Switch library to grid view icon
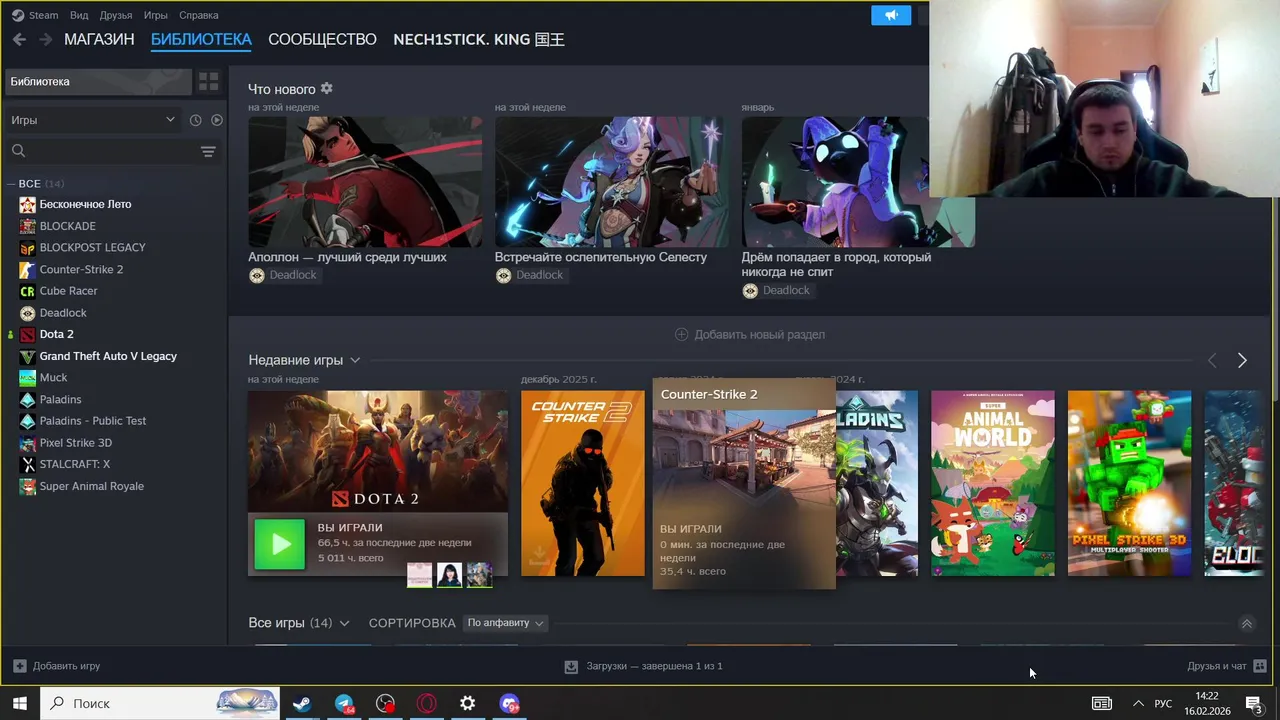Screen dimensions: 1280x720 (208, 82)
